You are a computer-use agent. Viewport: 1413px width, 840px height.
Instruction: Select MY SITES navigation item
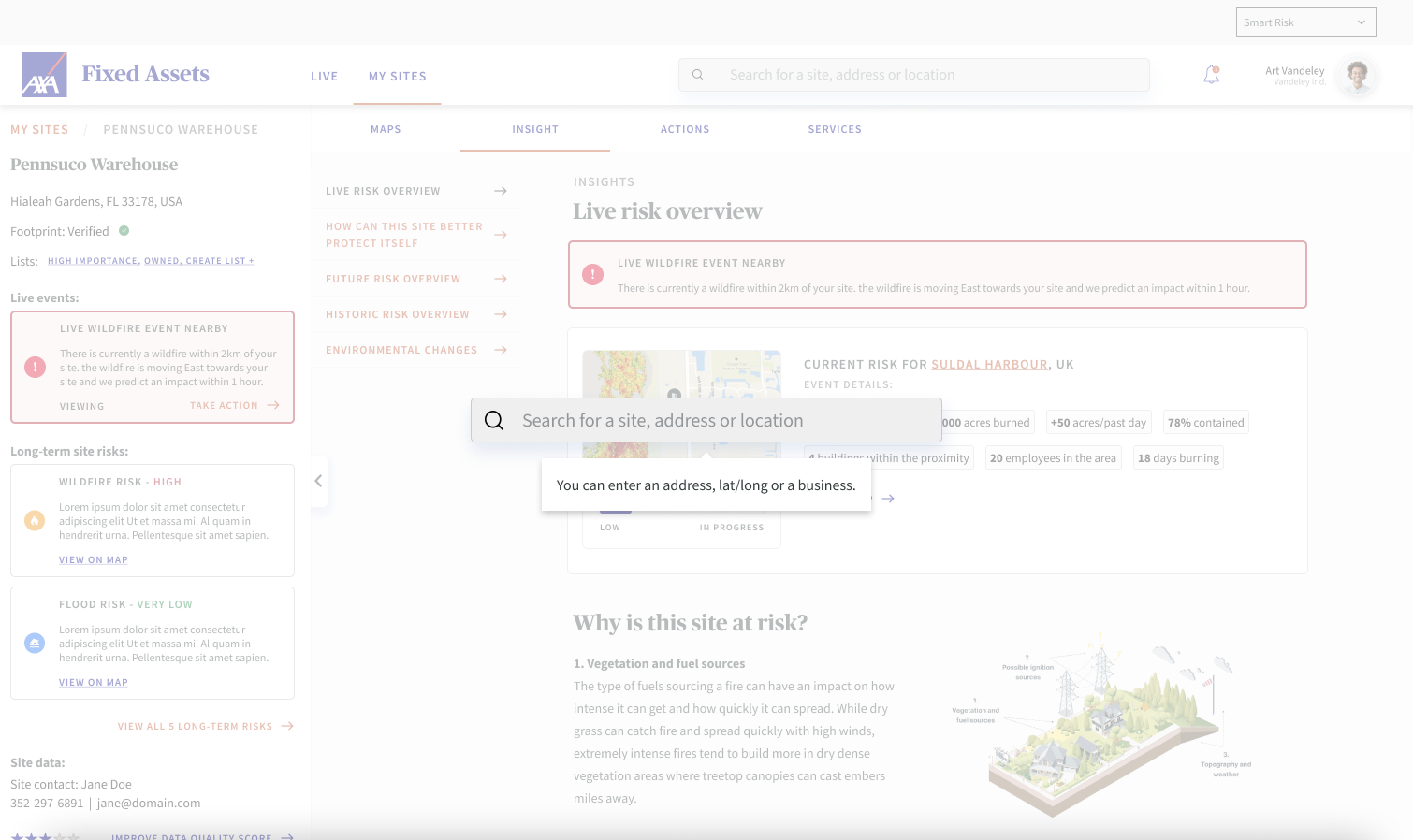point(398,77)
